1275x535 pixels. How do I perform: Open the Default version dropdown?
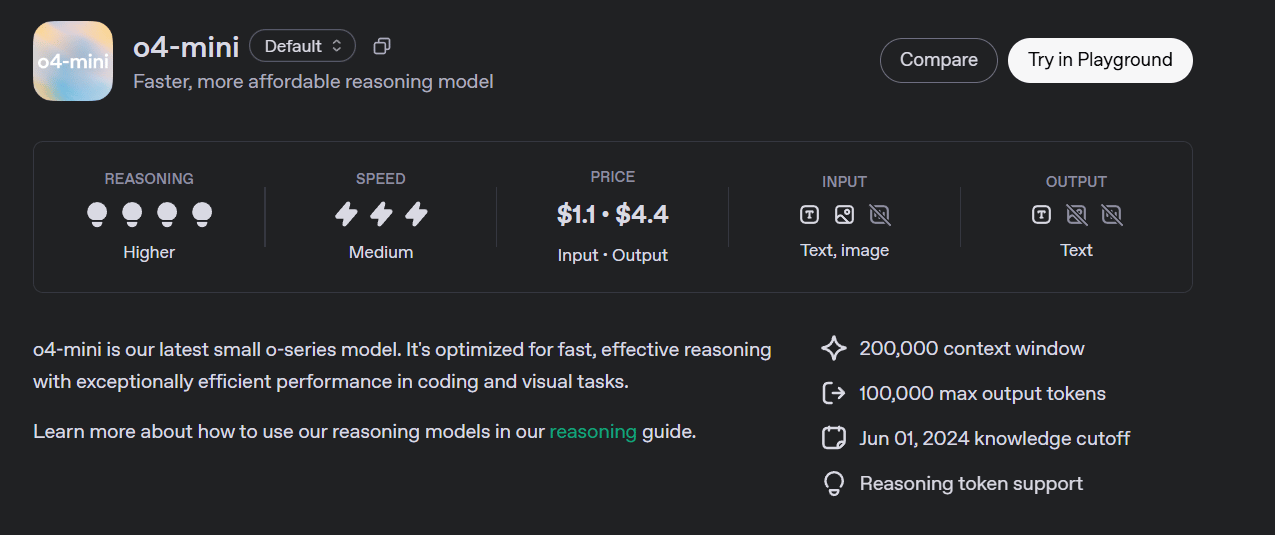coord(302,46)
